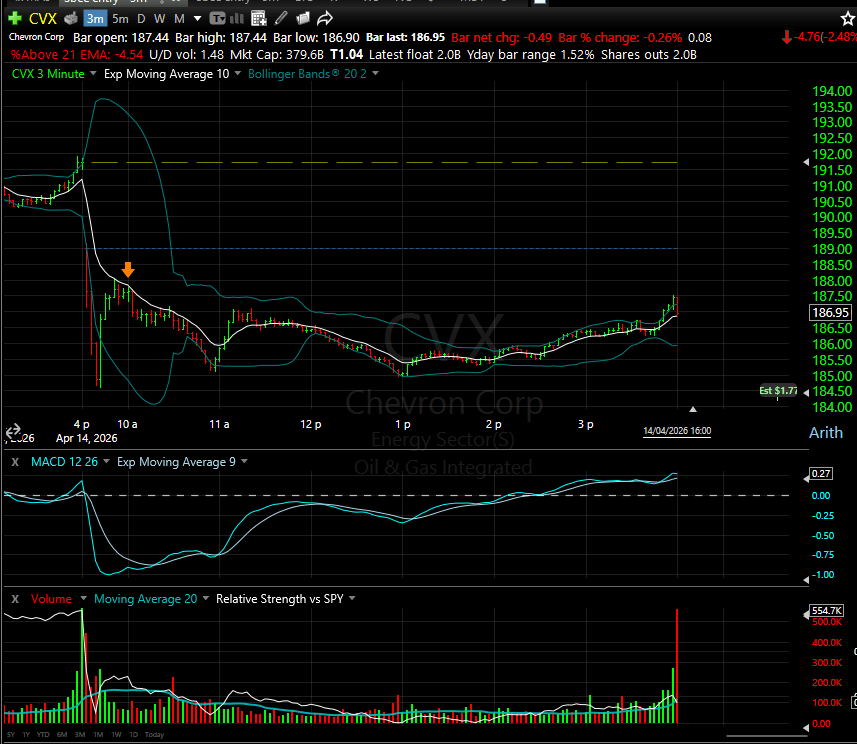Viewport: 857px width, 744px height.
Task: Switch to the Daily (D) timeframe
Action: tap(140, 19)
